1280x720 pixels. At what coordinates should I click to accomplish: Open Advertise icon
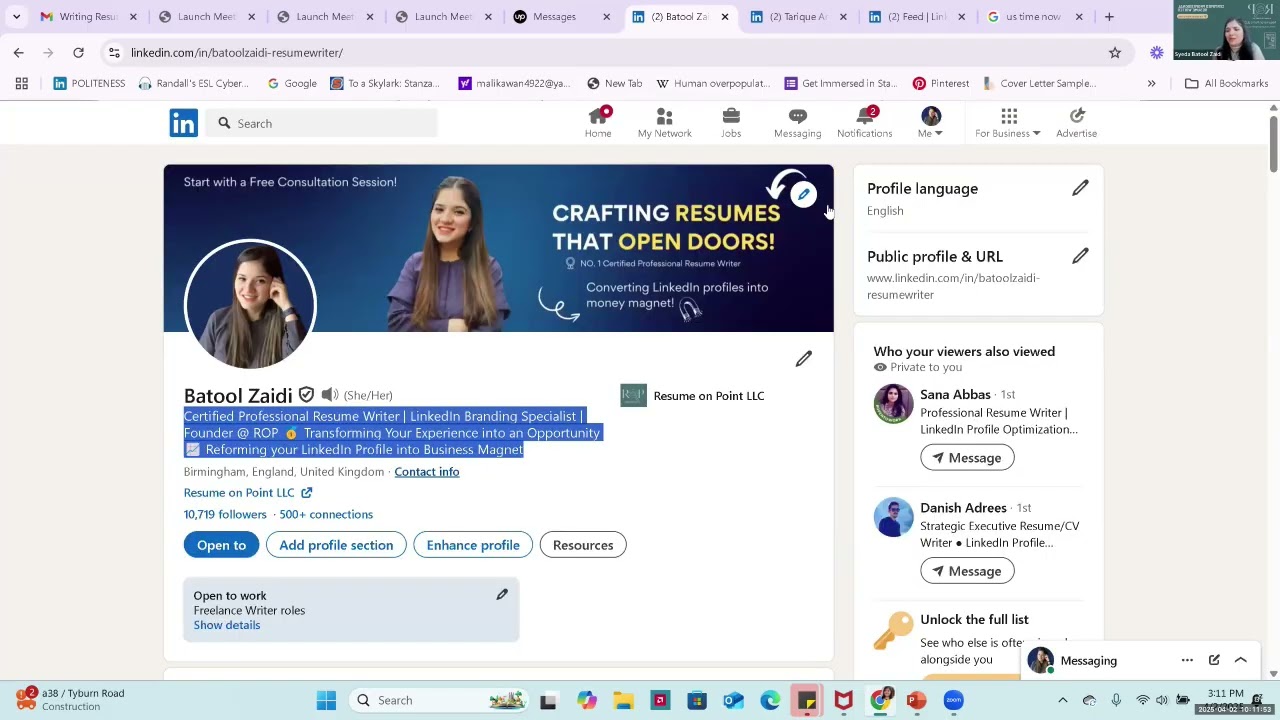tap(1076, 123)
